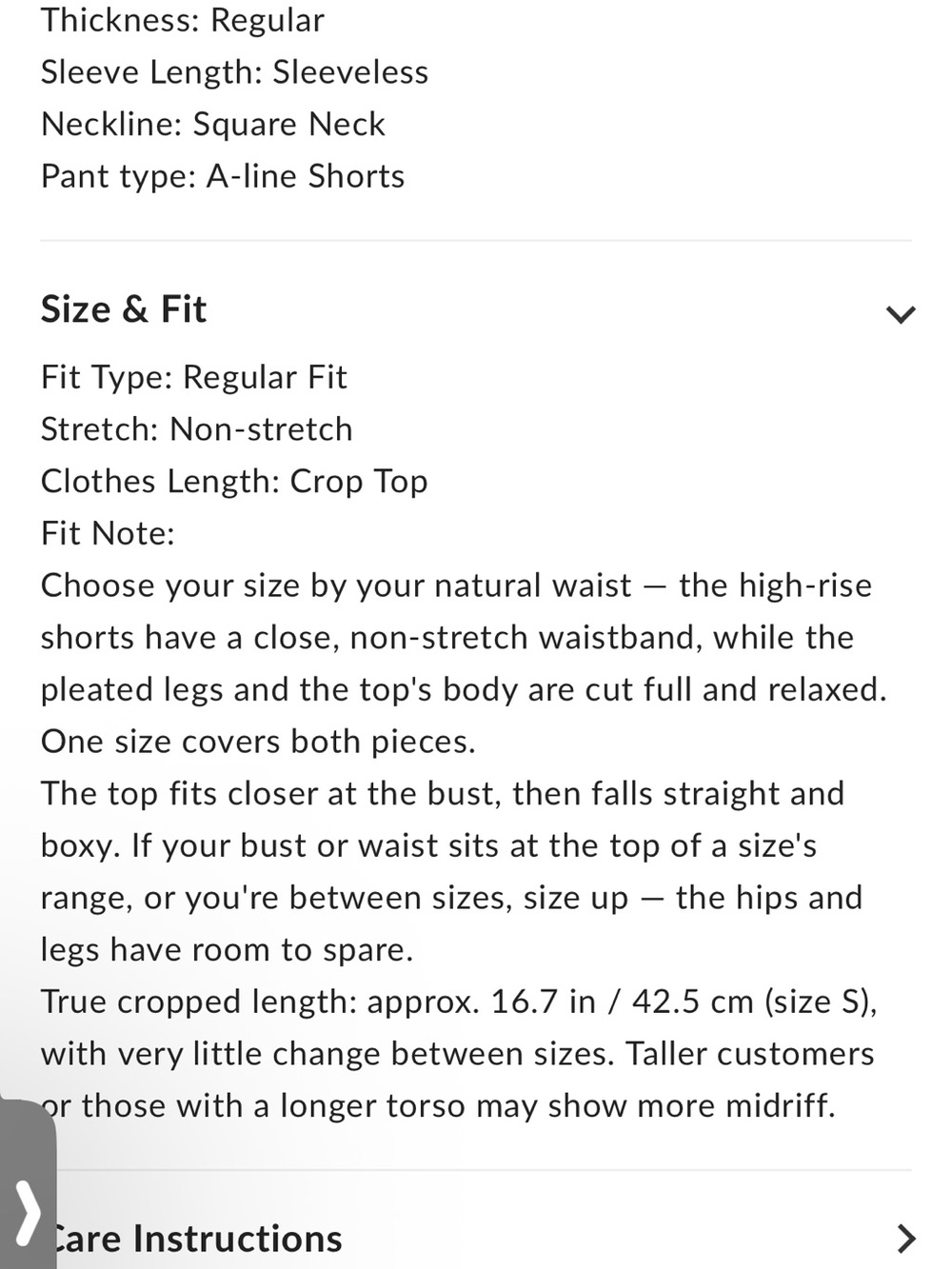Collapse Size & Fit with the down chevron
The image size is (952, 1269).
point(900,314)
